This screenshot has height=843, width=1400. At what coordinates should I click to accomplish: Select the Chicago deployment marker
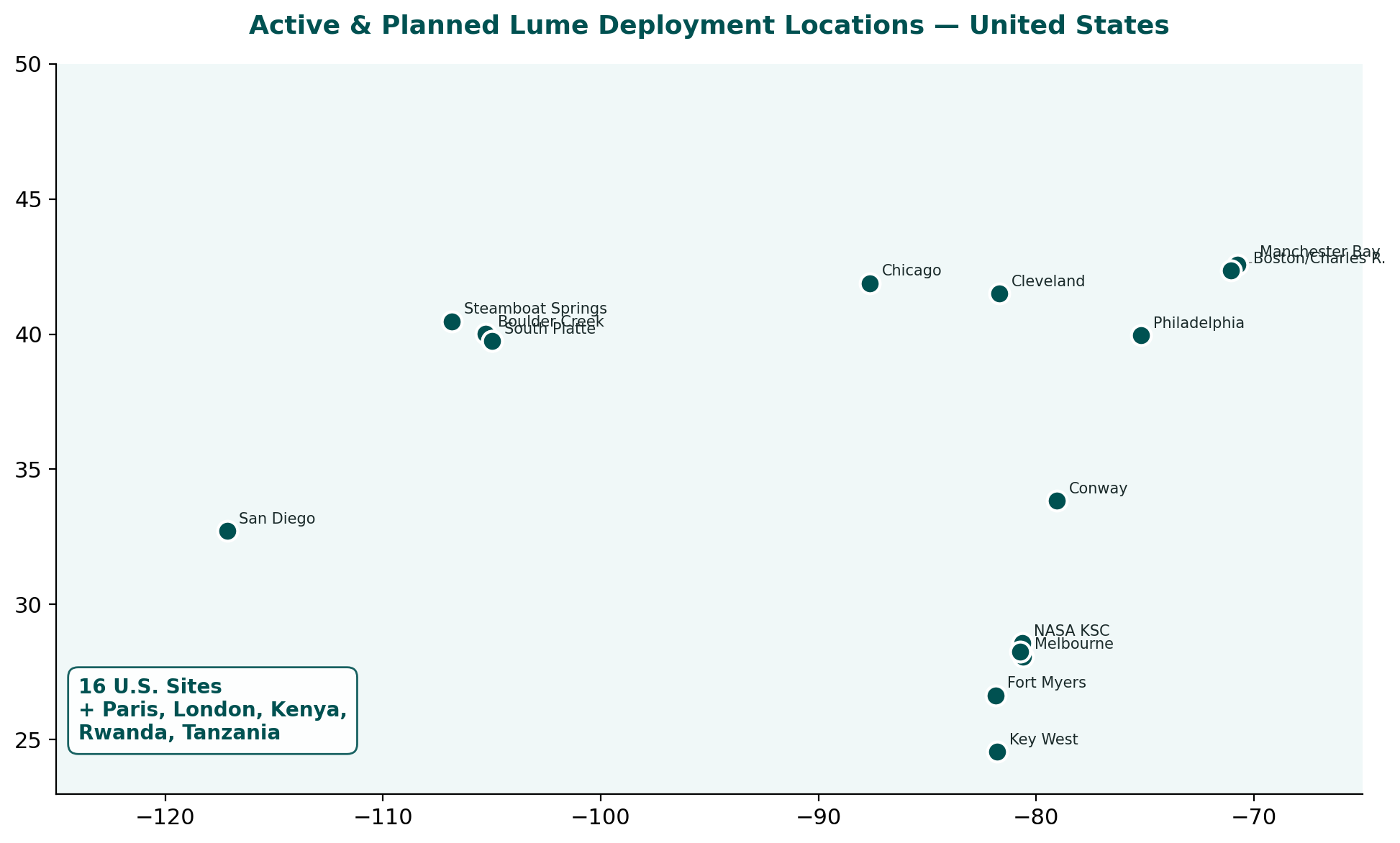coord(869,283)
